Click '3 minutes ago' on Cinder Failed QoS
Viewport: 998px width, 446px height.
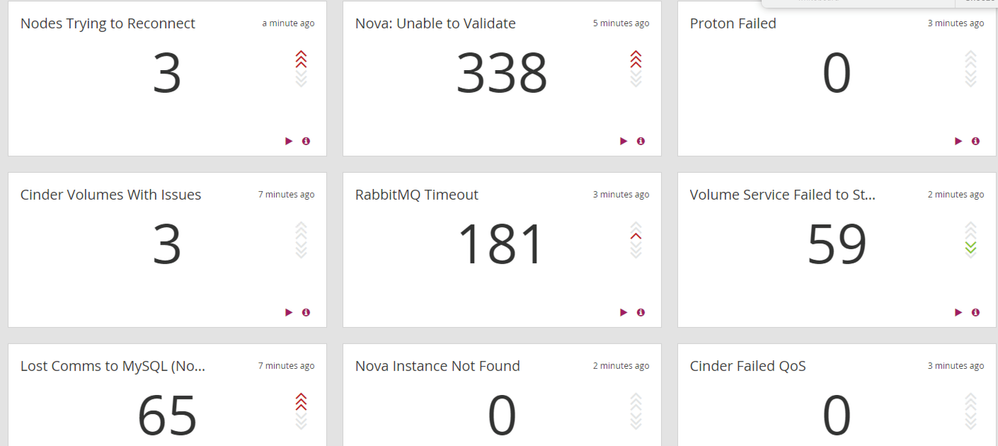tap(956, 366)
